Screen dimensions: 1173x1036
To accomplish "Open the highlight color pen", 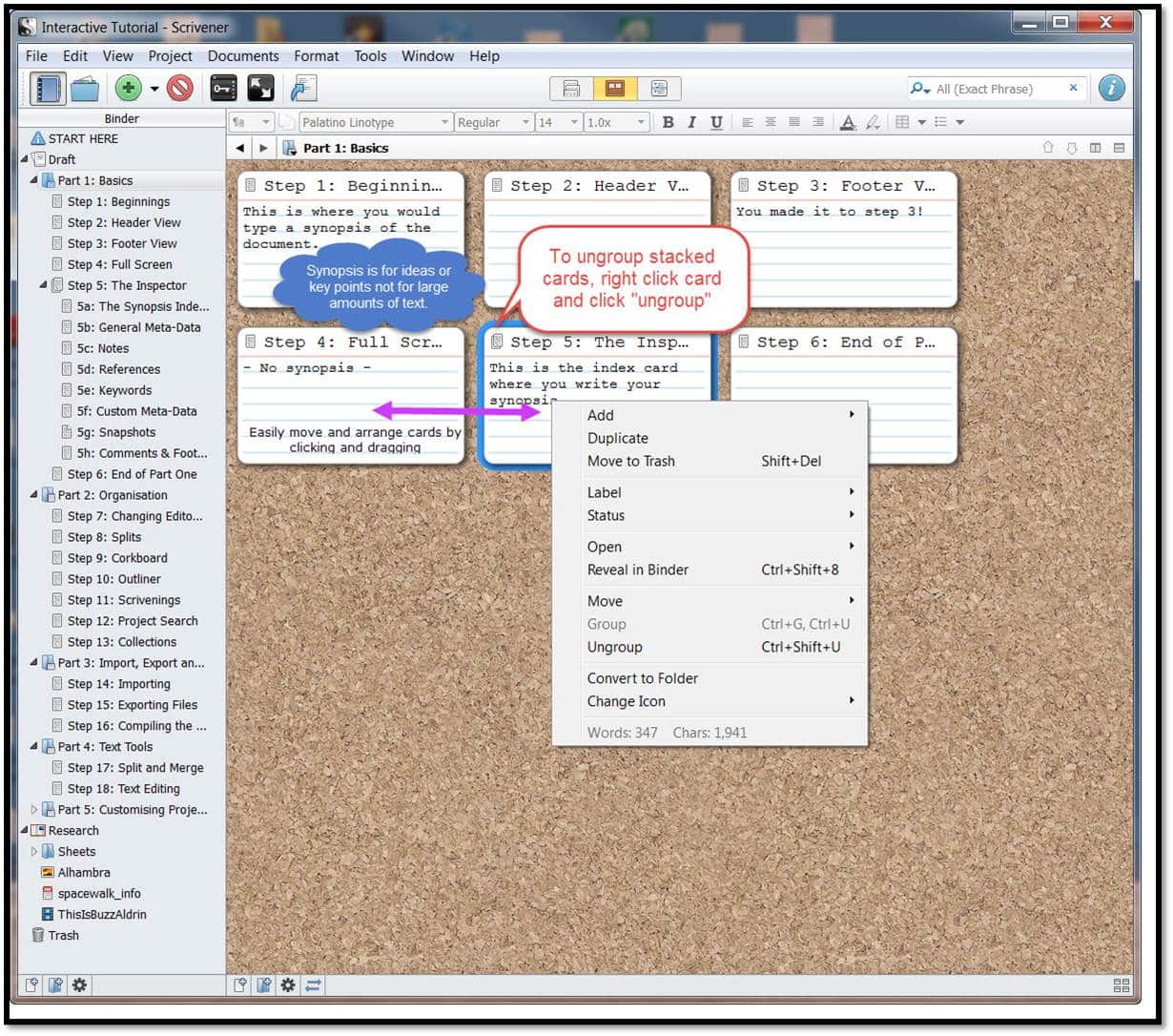I will point(873,122).
